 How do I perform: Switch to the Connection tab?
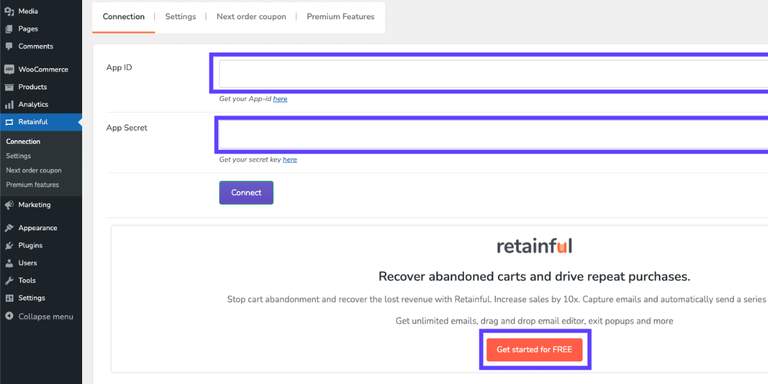click(123, 17)
